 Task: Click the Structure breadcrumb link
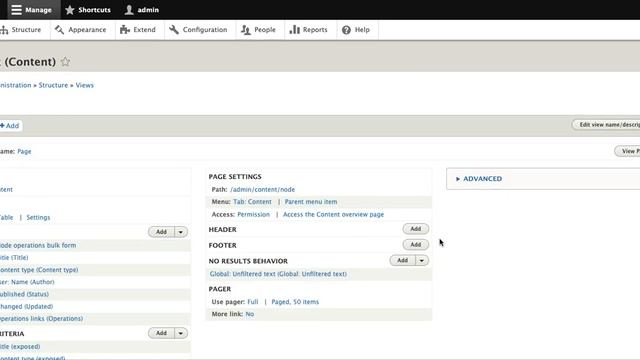click(53, 85)
